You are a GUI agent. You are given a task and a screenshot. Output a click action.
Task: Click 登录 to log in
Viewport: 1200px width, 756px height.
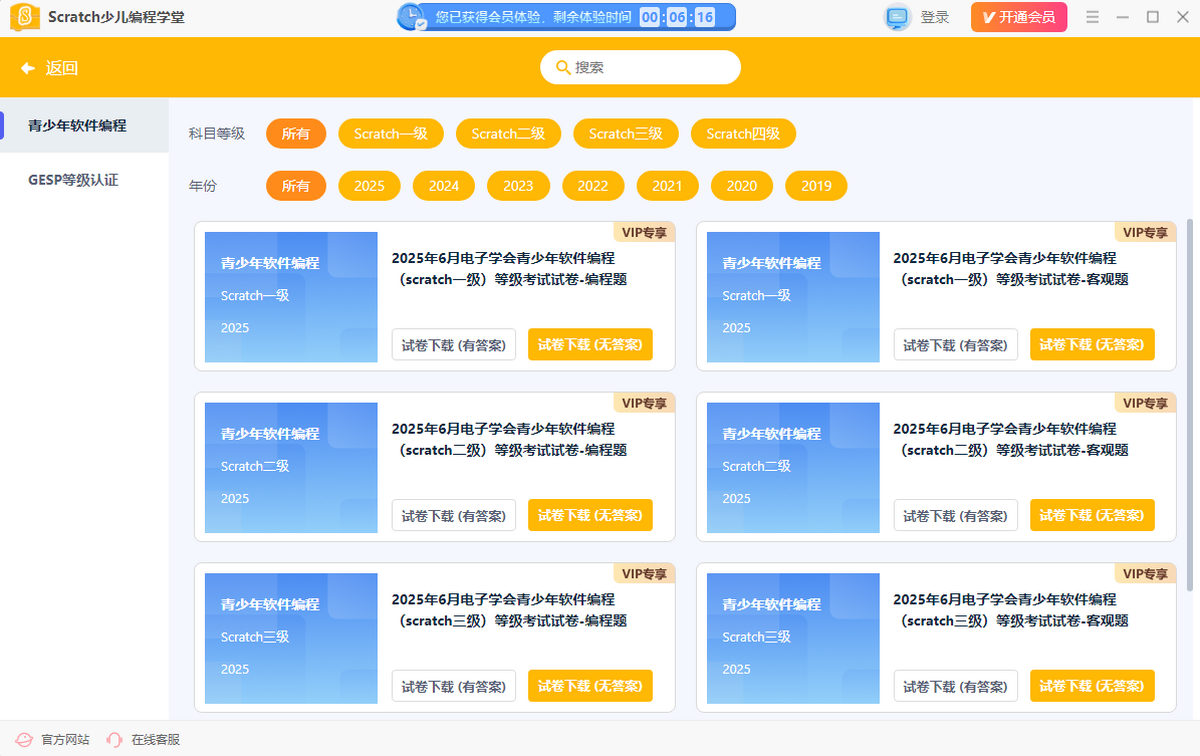935,17
